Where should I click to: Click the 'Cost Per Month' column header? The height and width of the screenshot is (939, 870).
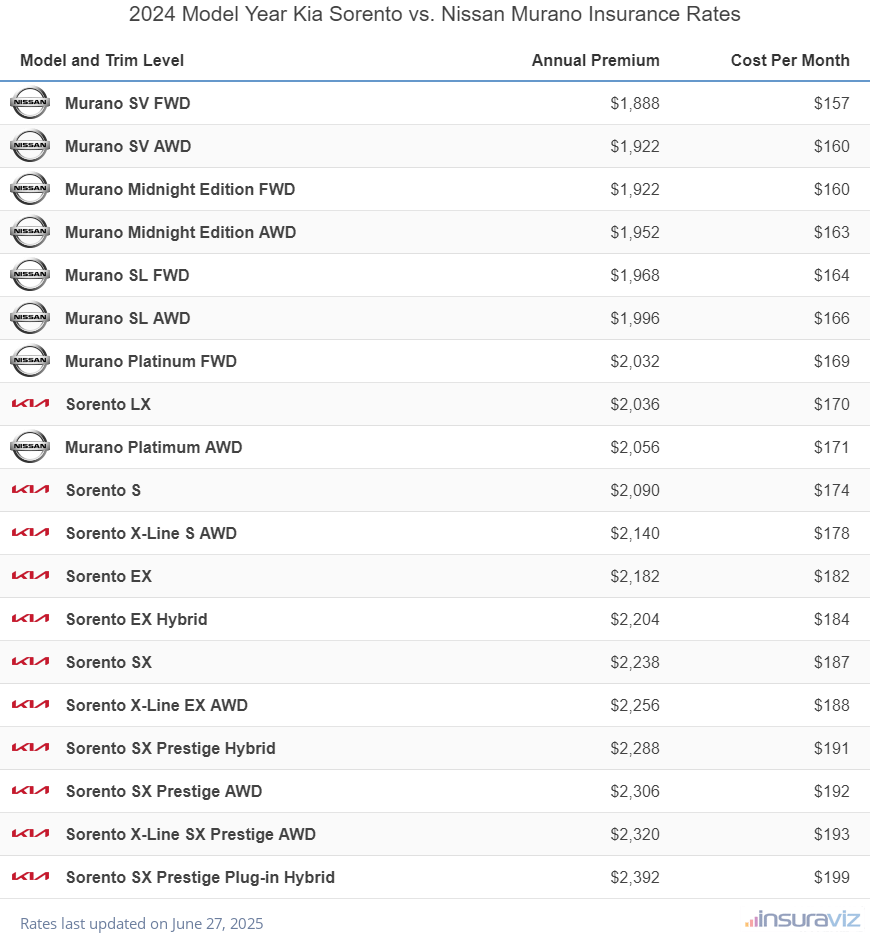pyautogui.click(x=790, y=60)
